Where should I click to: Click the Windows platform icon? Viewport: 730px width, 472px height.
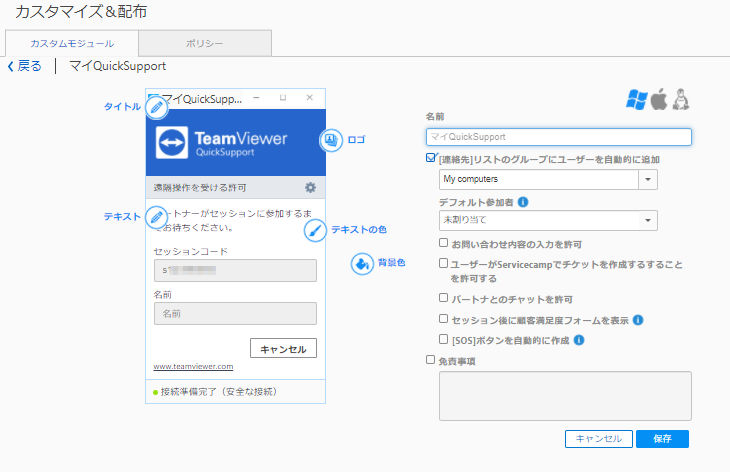(636, 99)
